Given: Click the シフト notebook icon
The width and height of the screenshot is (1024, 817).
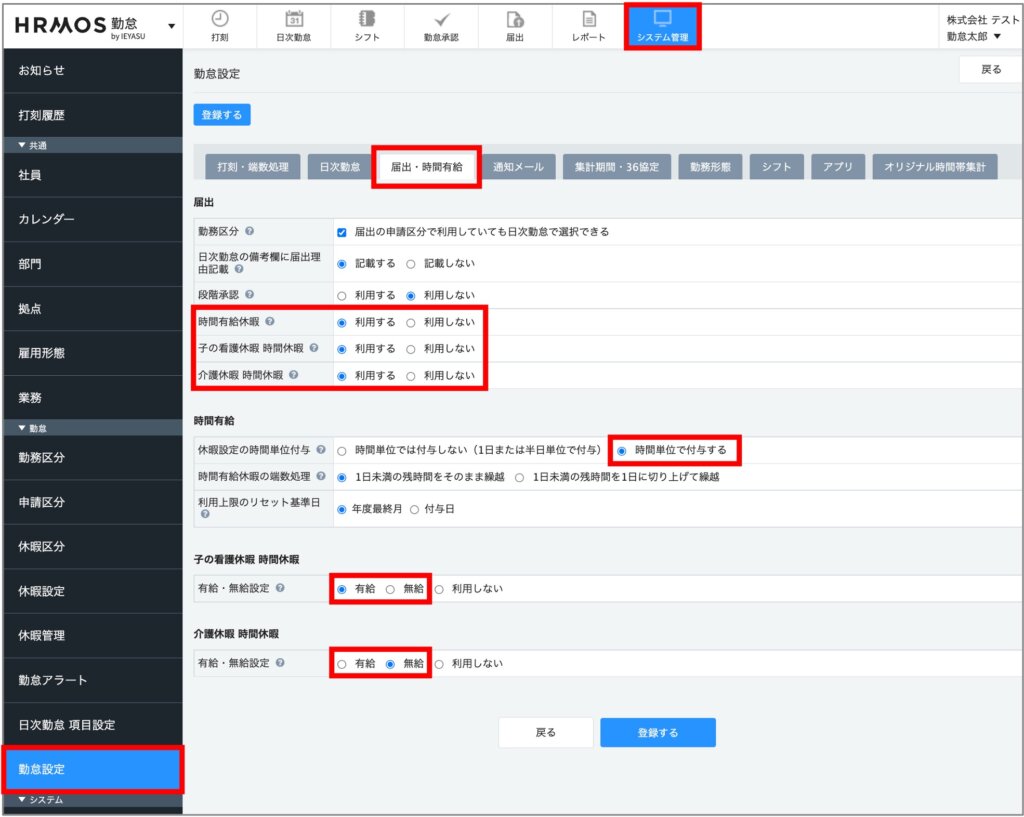Looking at the screenshot, I should pyautogui.click(x=367, y=19).
